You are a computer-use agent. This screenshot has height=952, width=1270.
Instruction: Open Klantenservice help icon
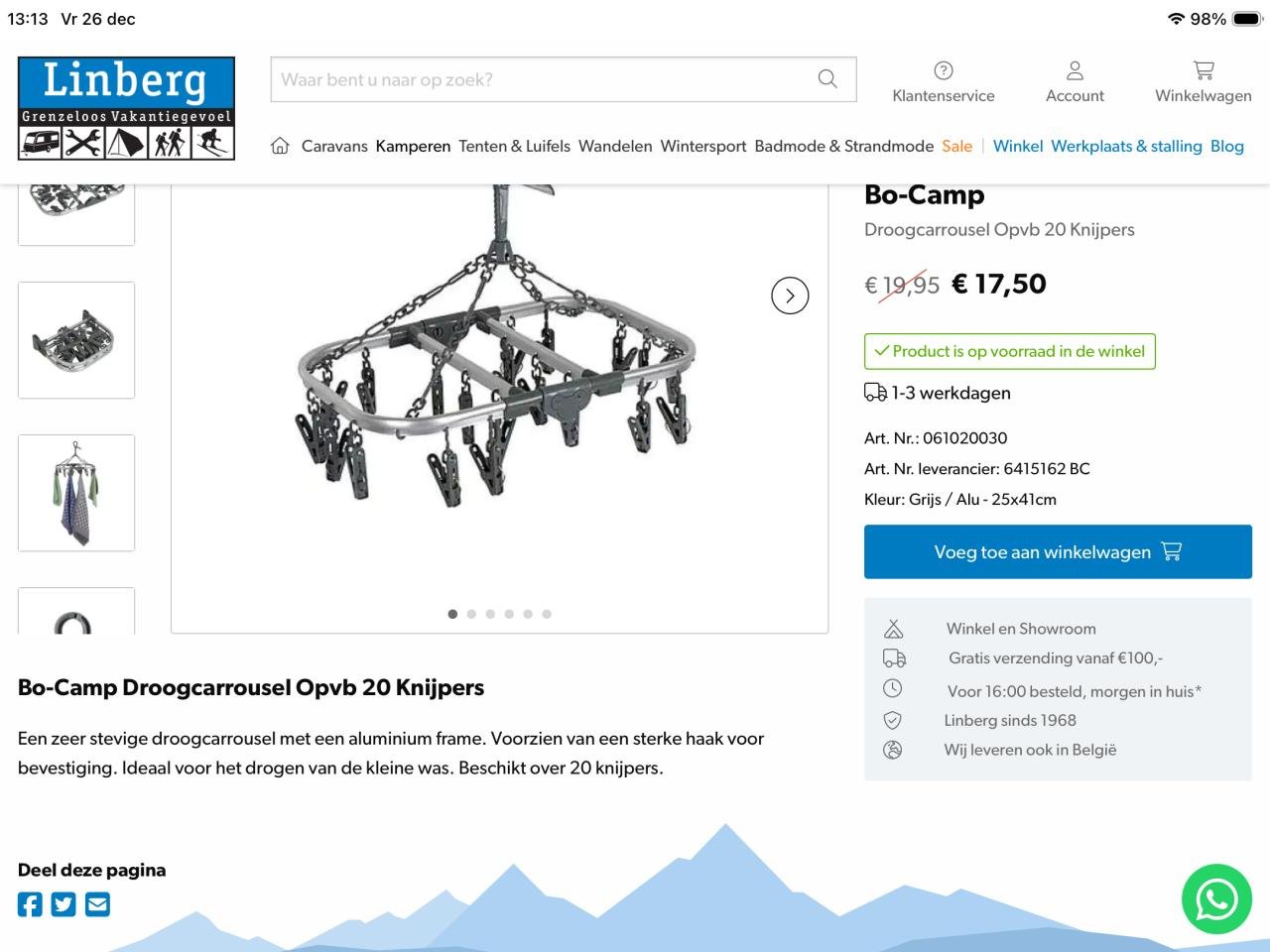(944, 70)
